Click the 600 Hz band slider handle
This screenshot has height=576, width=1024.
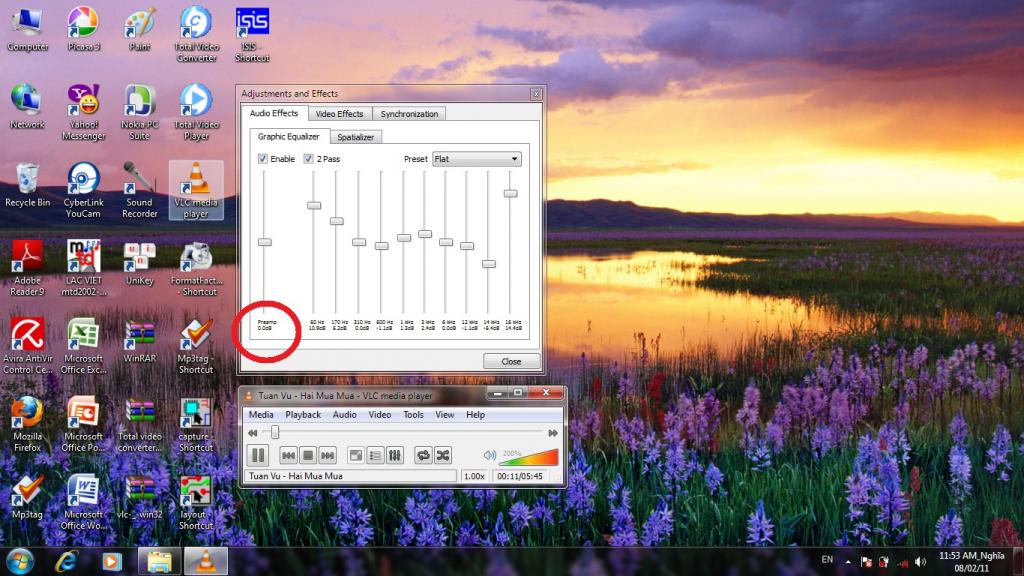(x=381, y=246)
